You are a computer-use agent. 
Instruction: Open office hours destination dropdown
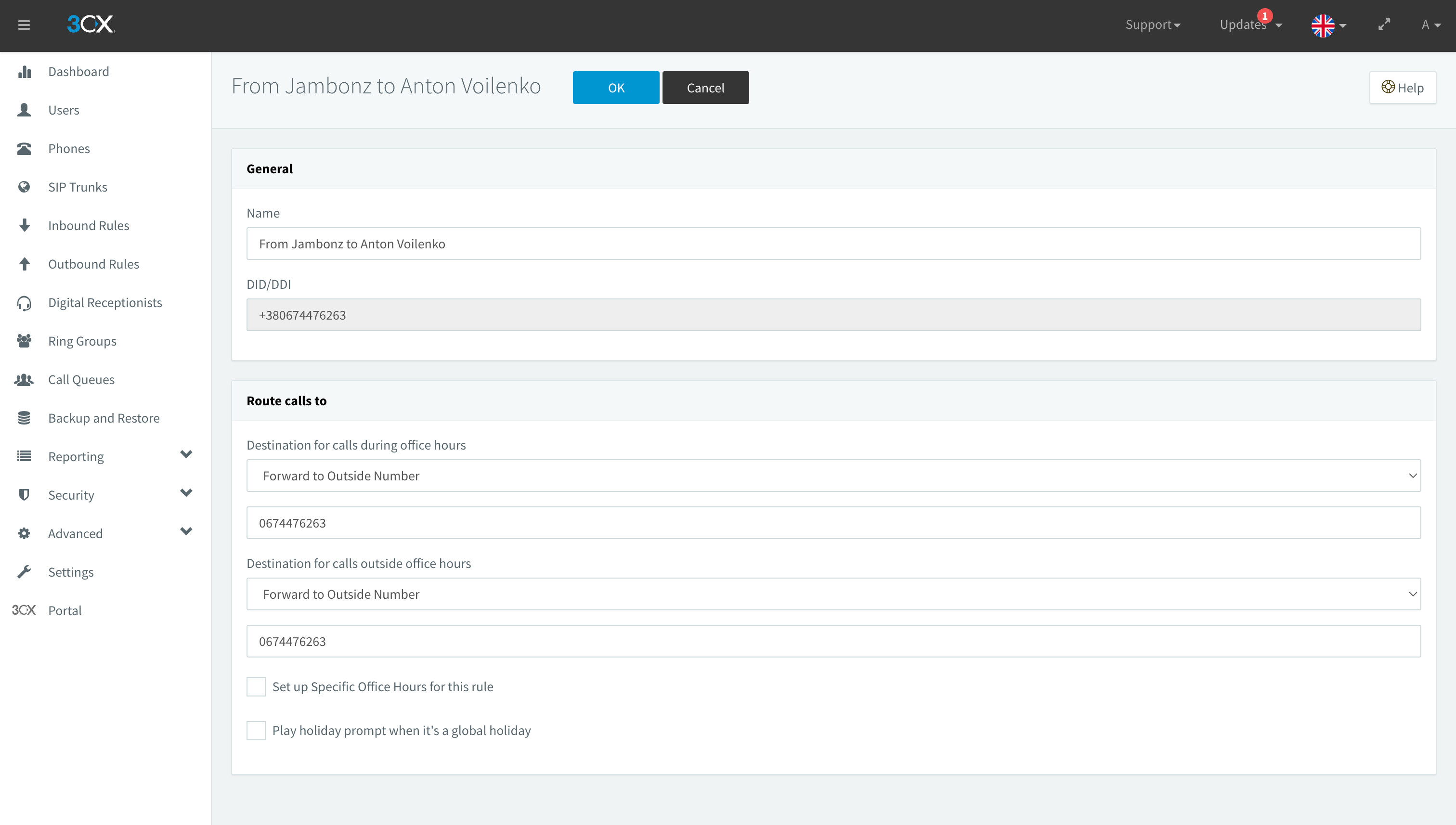click(833, 476)
